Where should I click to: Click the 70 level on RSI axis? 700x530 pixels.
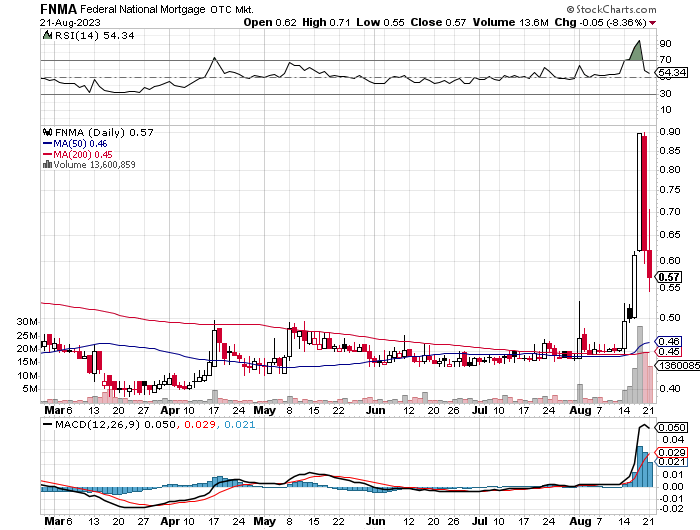click(x=665, y=59)
